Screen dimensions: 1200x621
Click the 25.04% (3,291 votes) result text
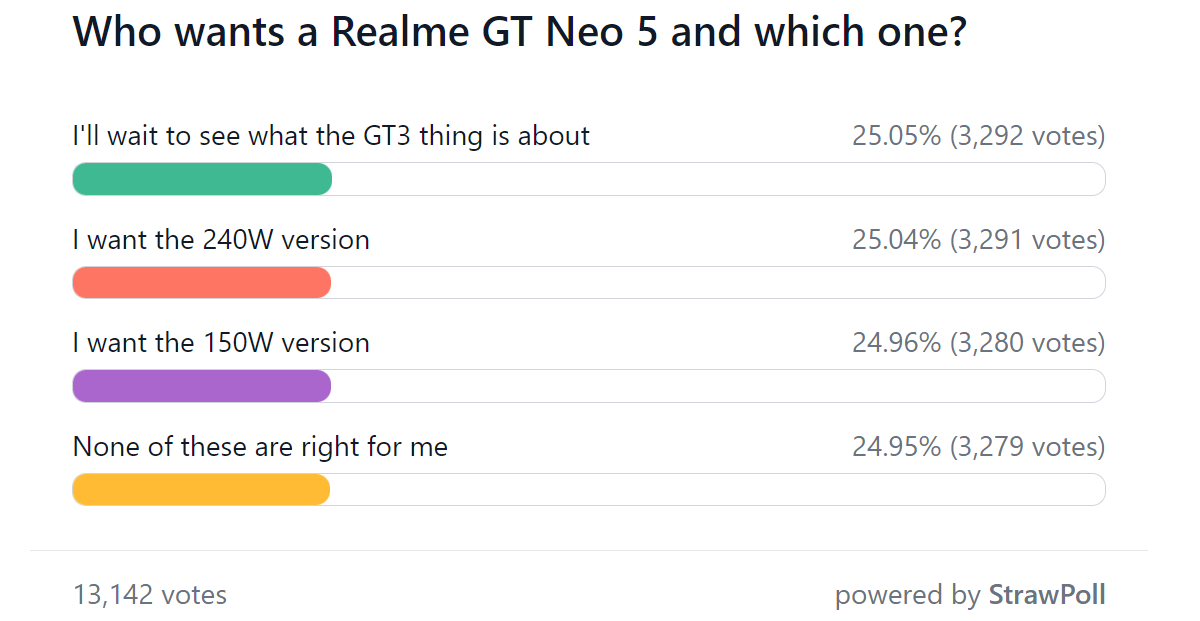tap(979, 240)
